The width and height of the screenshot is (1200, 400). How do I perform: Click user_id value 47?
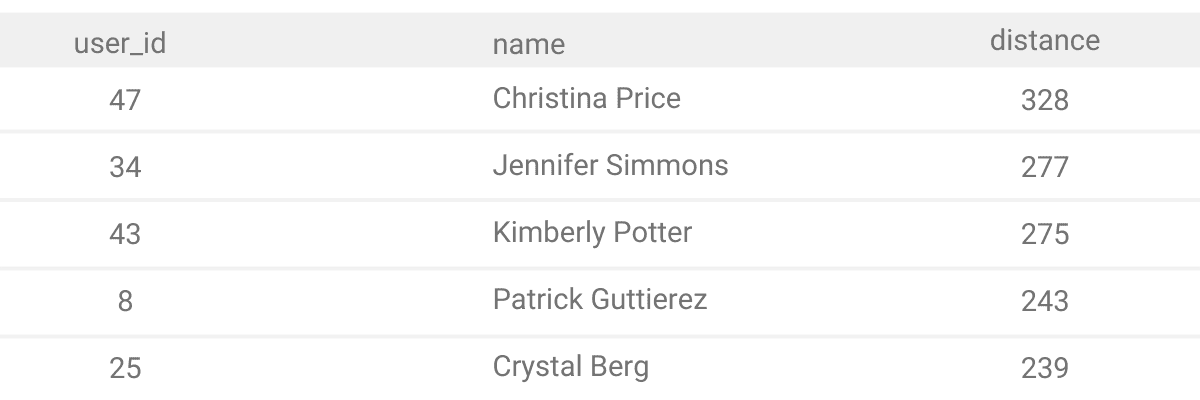pyautogui.click(x=125, y=100)
